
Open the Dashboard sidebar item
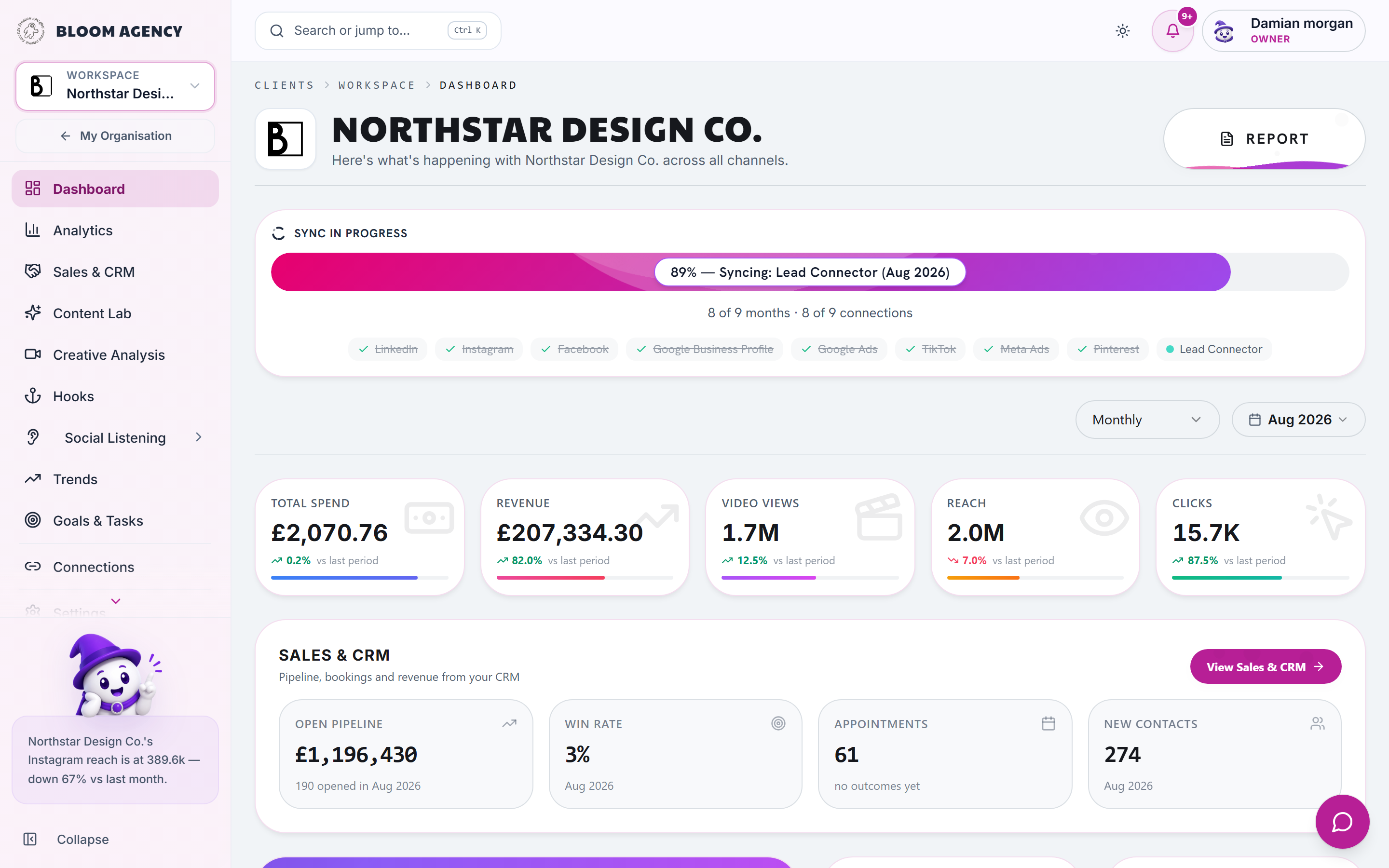click(x=115, y=189)
